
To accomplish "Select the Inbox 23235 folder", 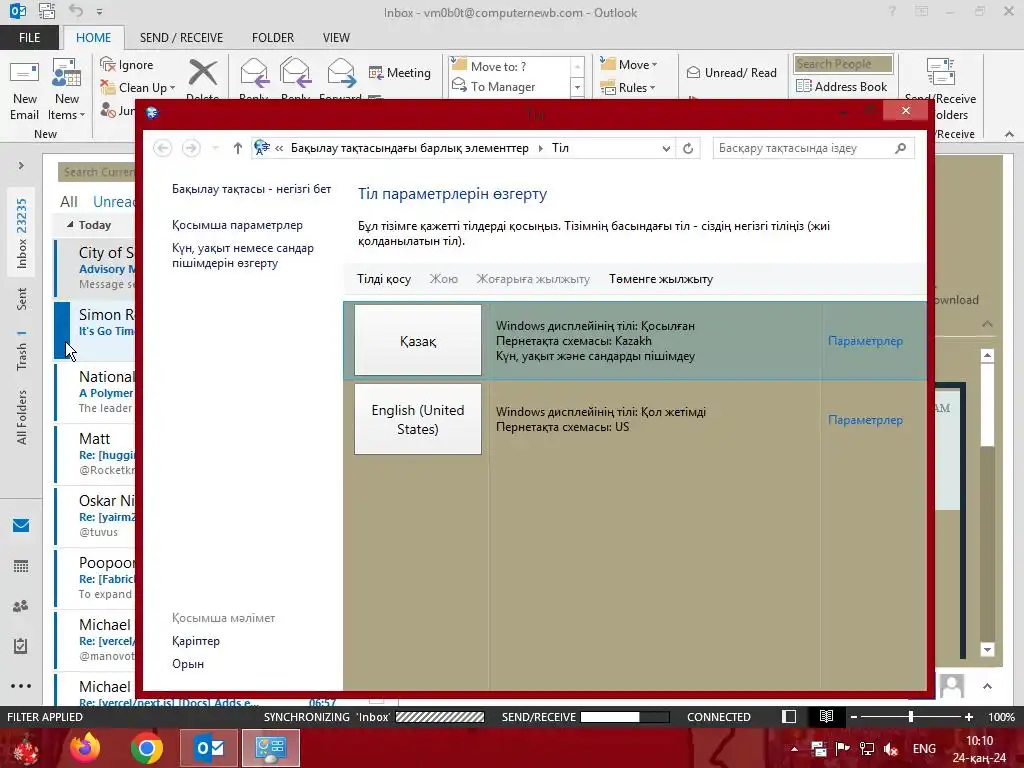I will tap(22, 233).
